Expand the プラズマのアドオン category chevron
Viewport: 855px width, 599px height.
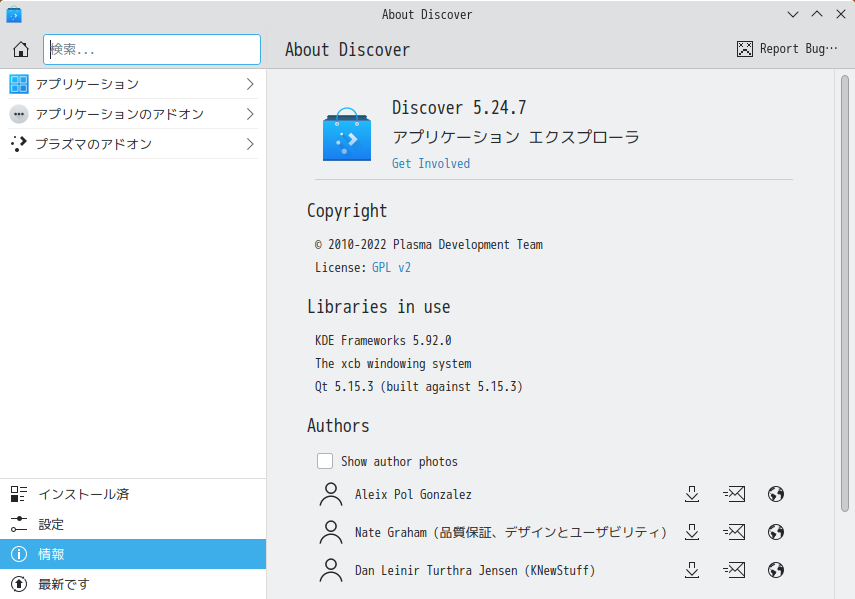point(252,144)
